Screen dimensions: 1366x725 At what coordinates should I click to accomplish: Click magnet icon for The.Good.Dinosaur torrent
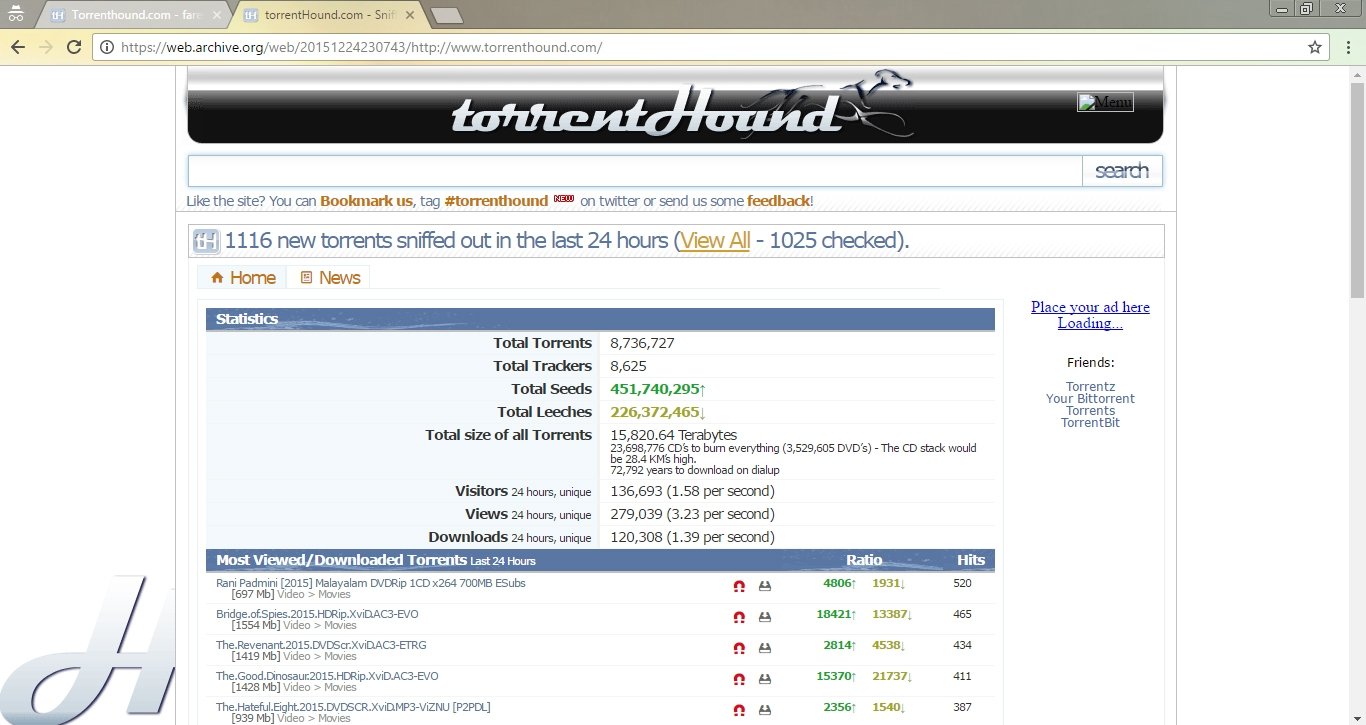click(739, 679)
